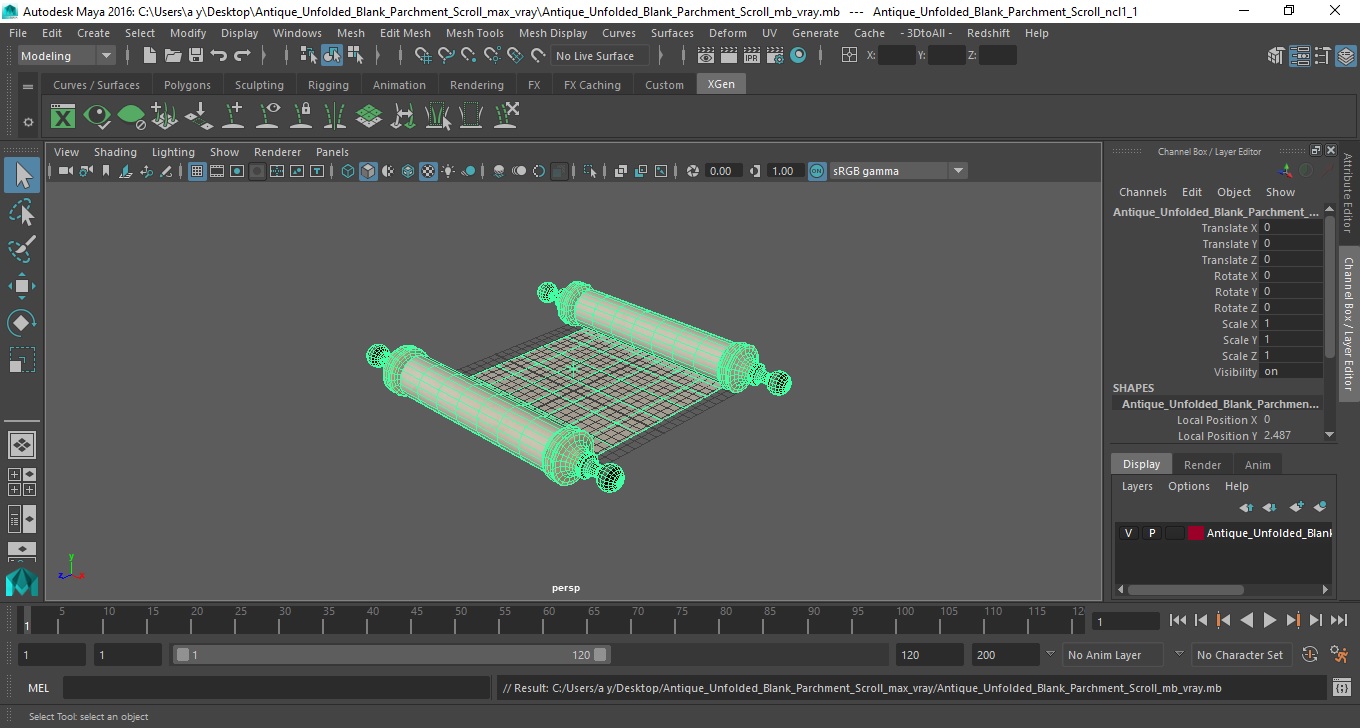Screen dimensions: 1360x728
Task: Click the Maya home logo icon
Action: 22,582
